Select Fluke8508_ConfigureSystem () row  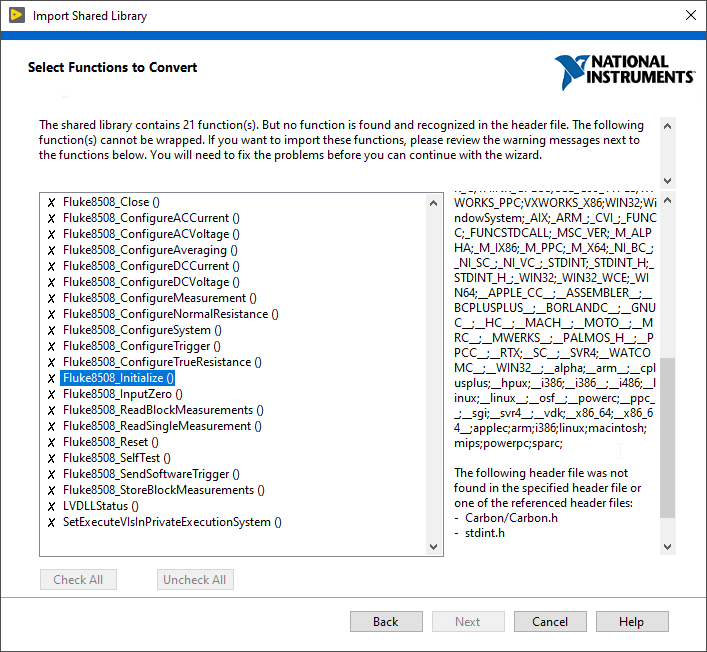pyautogui.click(x=142, y=330)
